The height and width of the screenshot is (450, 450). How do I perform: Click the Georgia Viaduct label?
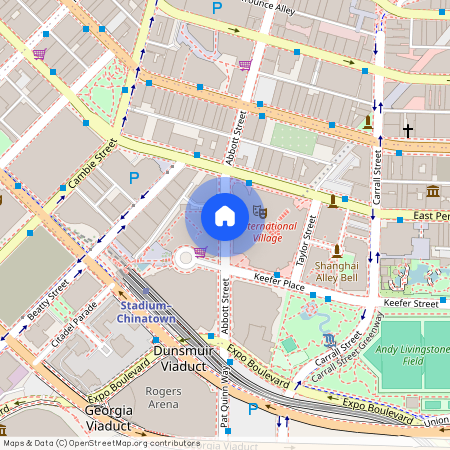[109, 418]
